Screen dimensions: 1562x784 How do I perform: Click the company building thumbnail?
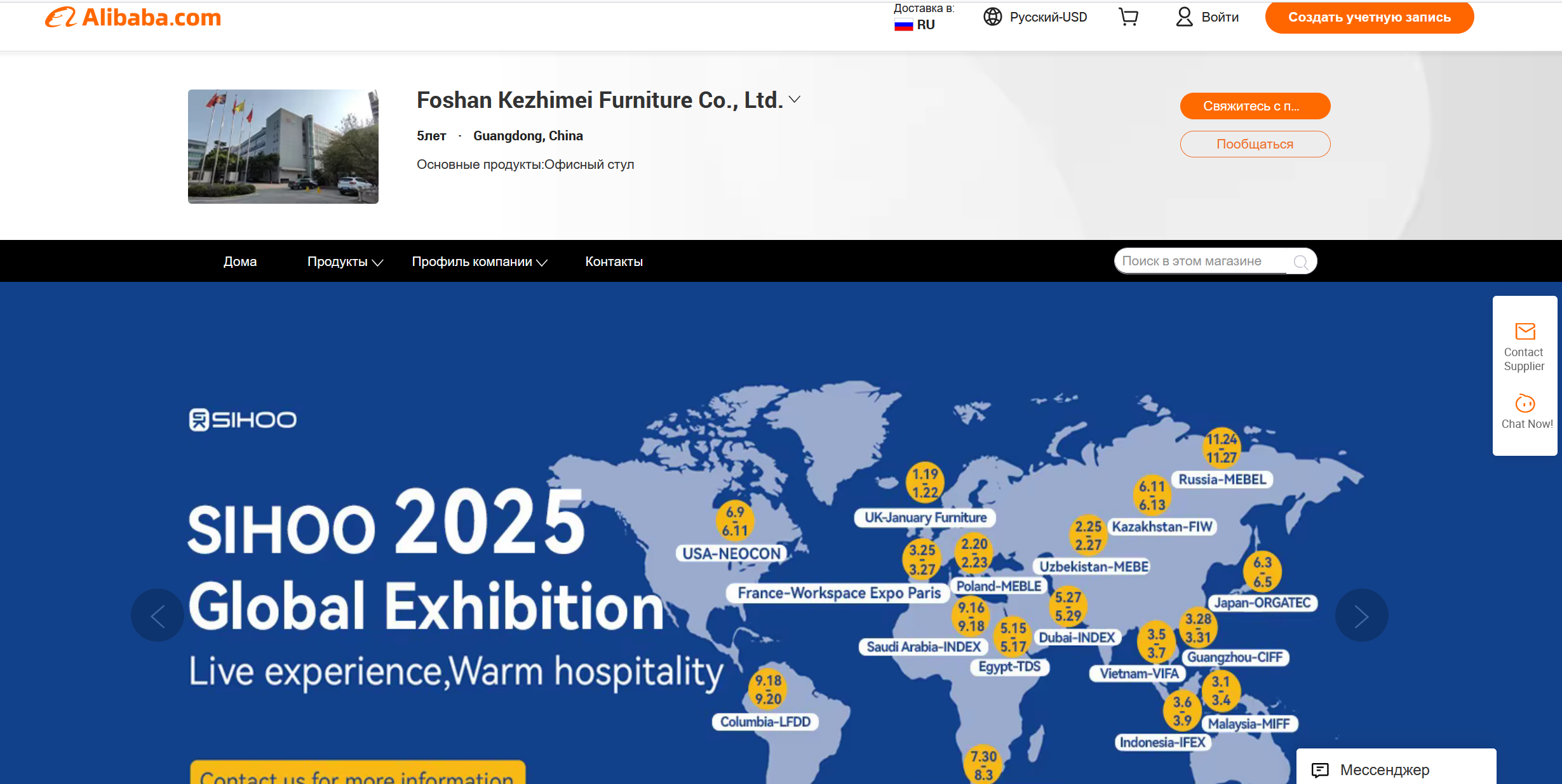click(x=283, y=147)
